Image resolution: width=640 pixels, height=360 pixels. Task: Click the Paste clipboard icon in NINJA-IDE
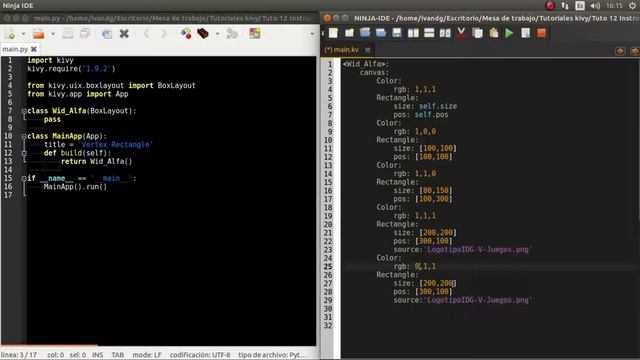pyautogui.click(x=493, y=33)
